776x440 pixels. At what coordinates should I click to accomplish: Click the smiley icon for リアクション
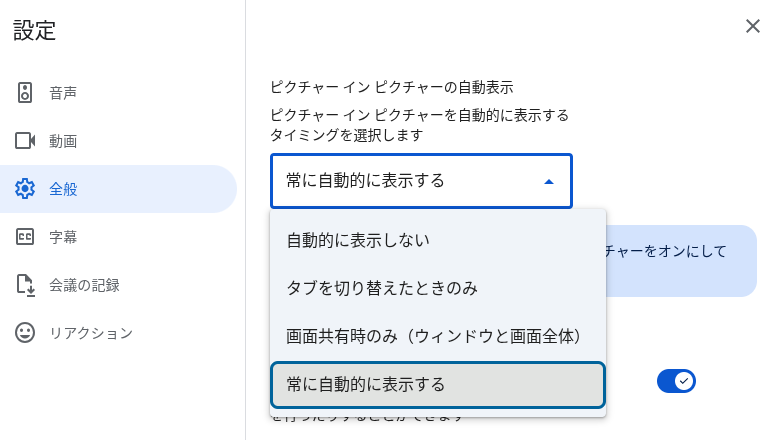(x=26, y=333)
